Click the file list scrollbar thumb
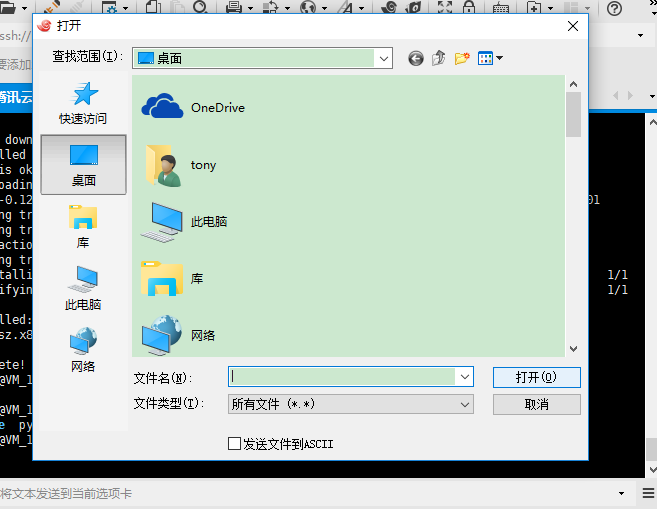The width and height of the screenshot is (657, 509). 573,114
